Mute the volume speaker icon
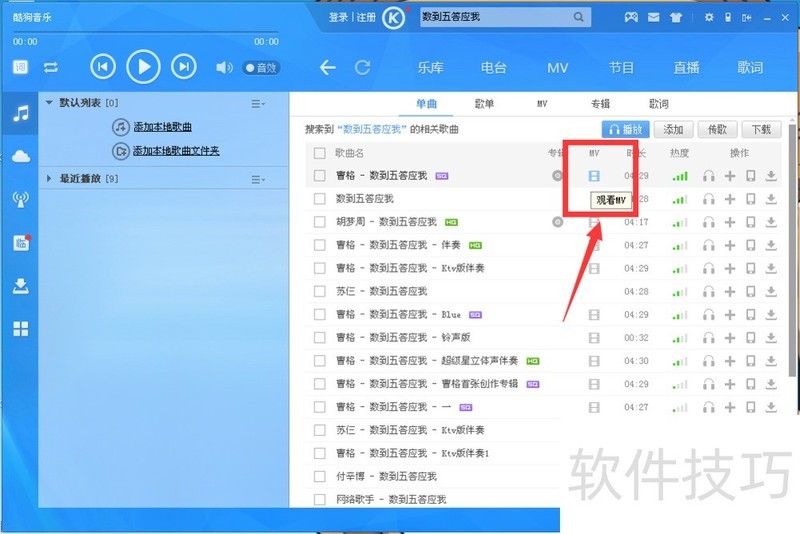800x534 pixels. [224, 67]
